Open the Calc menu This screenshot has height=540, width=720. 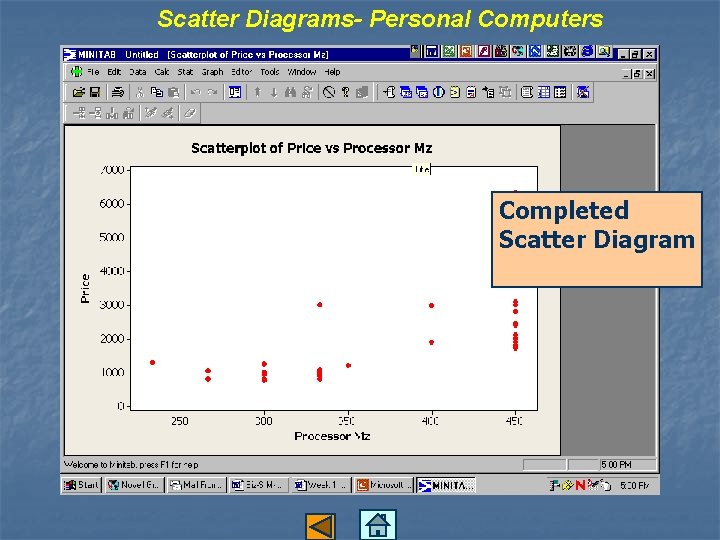(162, 72)
